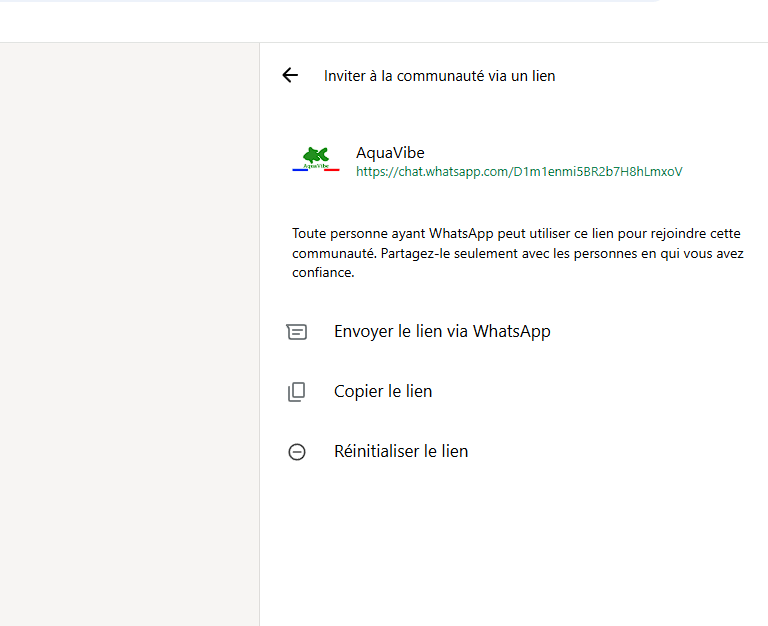768x626 pixels.
Task: Click the red underline of the AquaVibe logo
Action: pos(332,170)
